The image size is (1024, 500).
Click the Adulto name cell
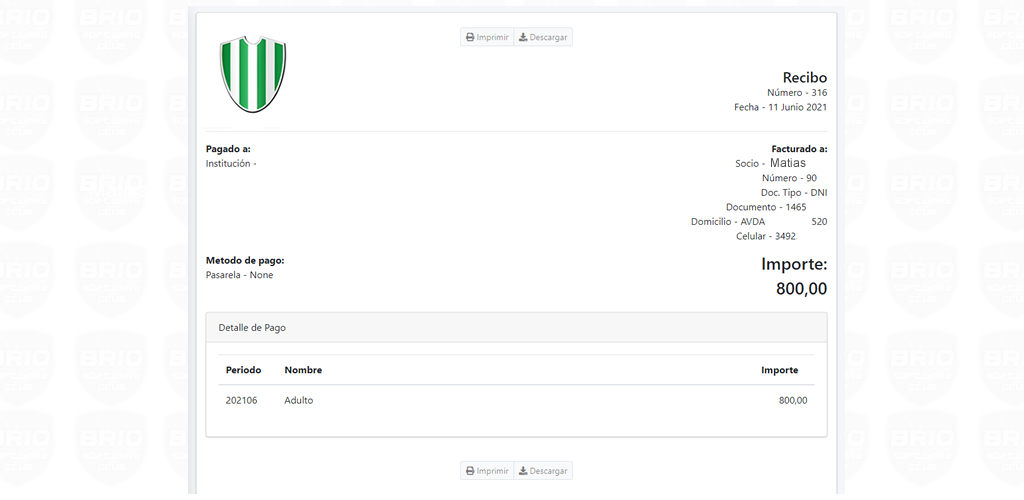[x=298, y=401]
